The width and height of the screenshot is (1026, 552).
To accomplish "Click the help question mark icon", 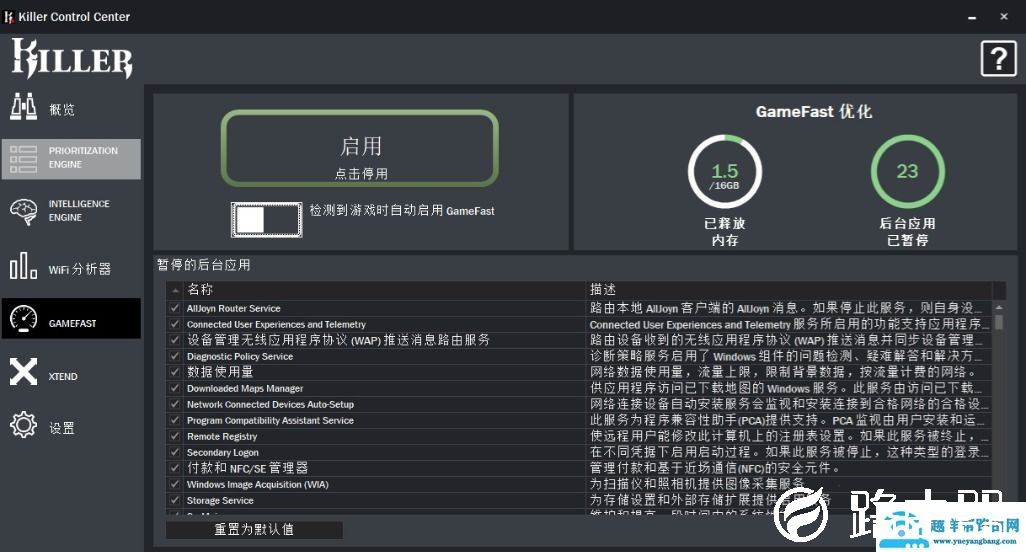I will tap(999, 59).
